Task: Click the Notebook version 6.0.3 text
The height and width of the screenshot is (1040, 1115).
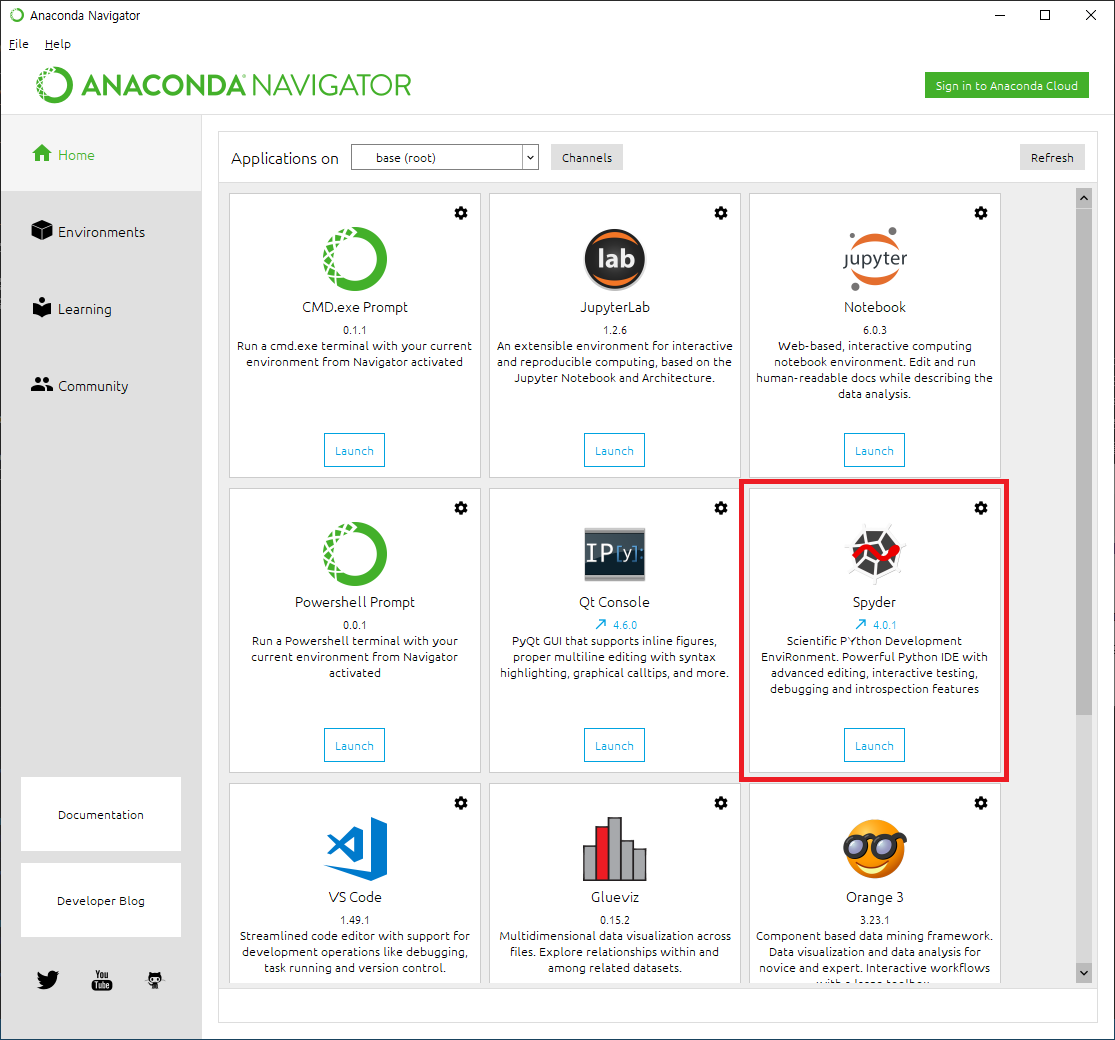Action: (x=875, y=330)
